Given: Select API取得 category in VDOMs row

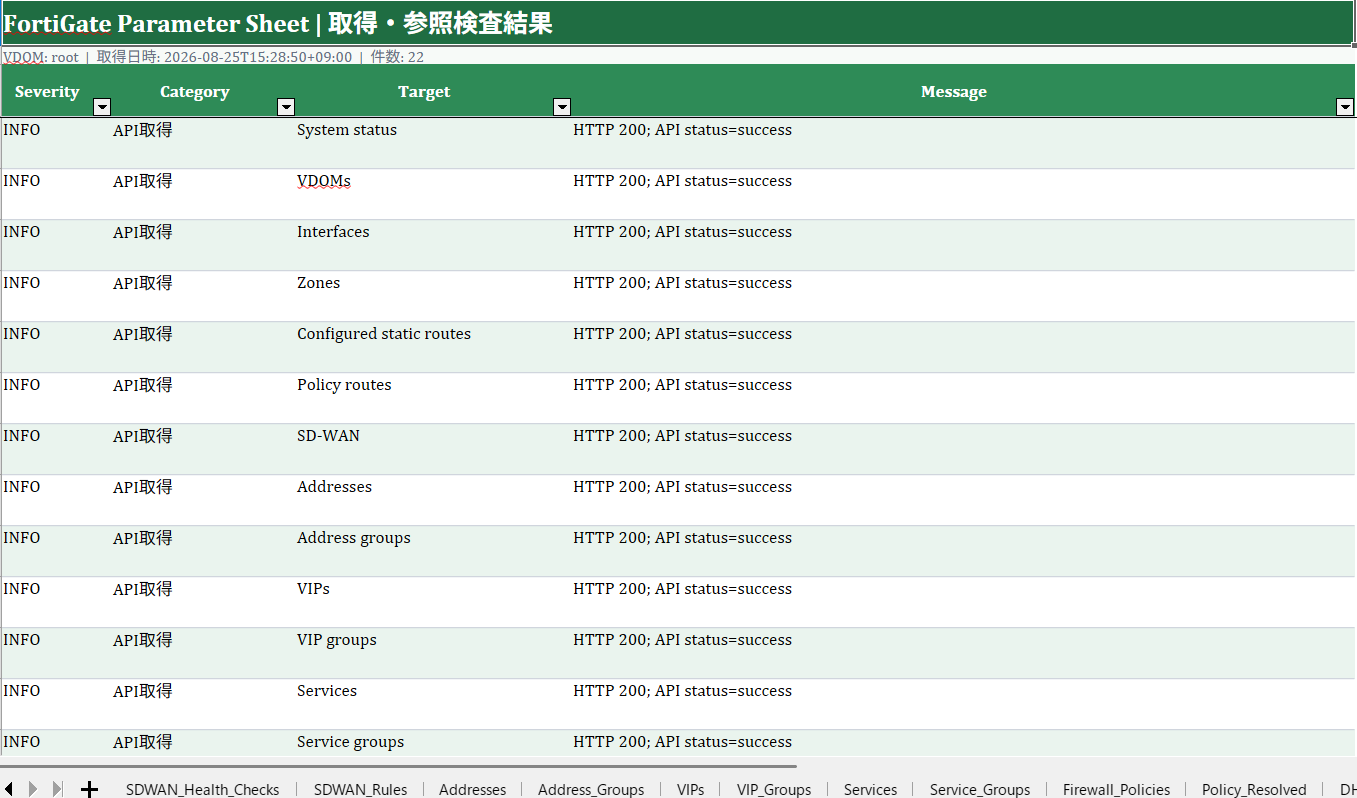Looking at the screenshot, I should coord(203,194).
